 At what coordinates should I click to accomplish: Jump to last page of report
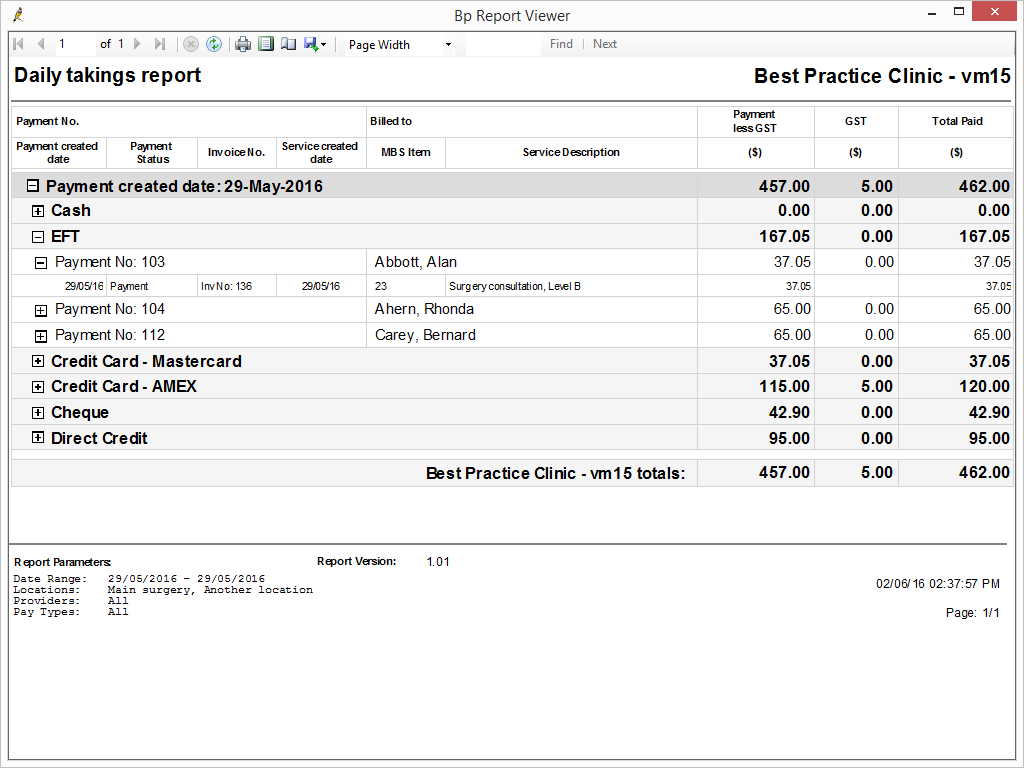[160, 44]
